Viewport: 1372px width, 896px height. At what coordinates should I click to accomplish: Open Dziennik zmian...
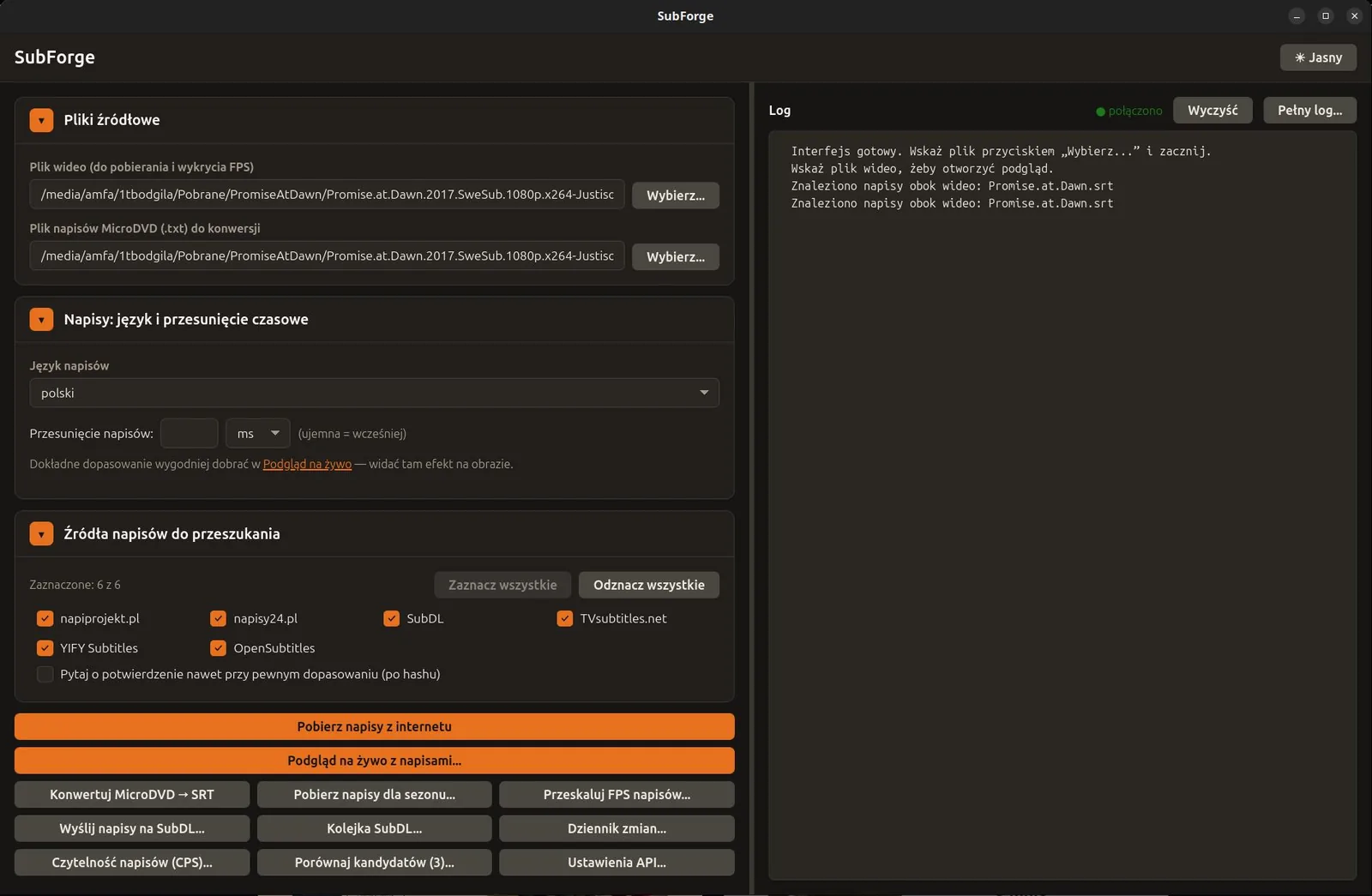click(617, 828)
